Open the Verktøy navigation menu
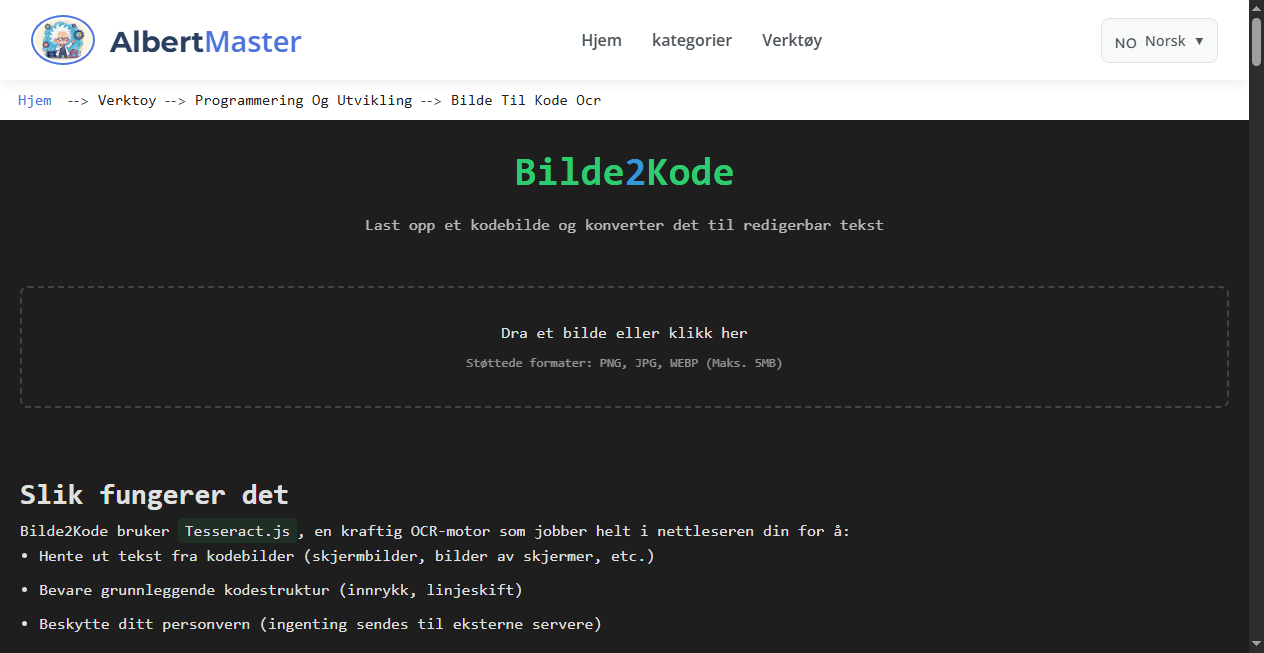The width and height of the screenshot is (1264, 653). [x=791, y=40]
